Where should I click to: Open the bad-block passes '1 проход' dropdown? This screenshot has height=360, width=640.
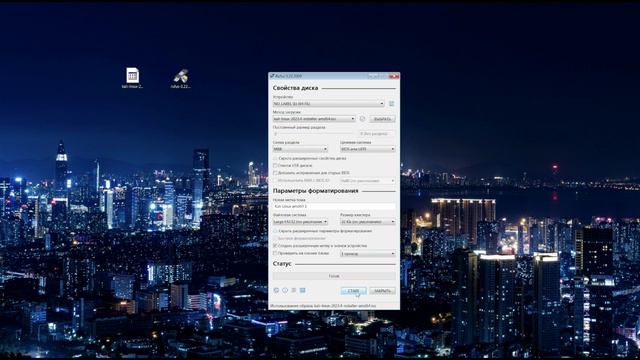point(368,253)
